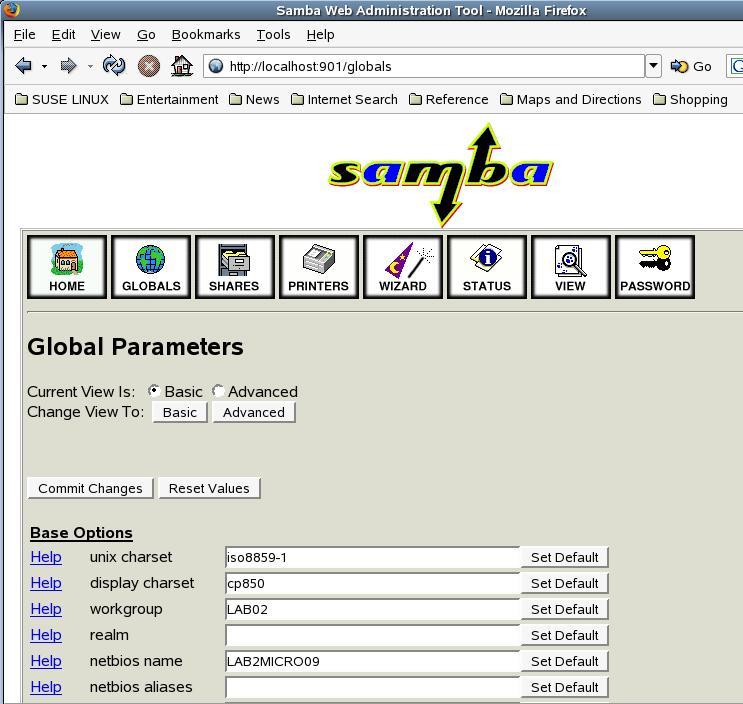The width and height of the screenshot is (743, 704).
Task: Stop loading with the Stop icon
Action: point(149,66)
